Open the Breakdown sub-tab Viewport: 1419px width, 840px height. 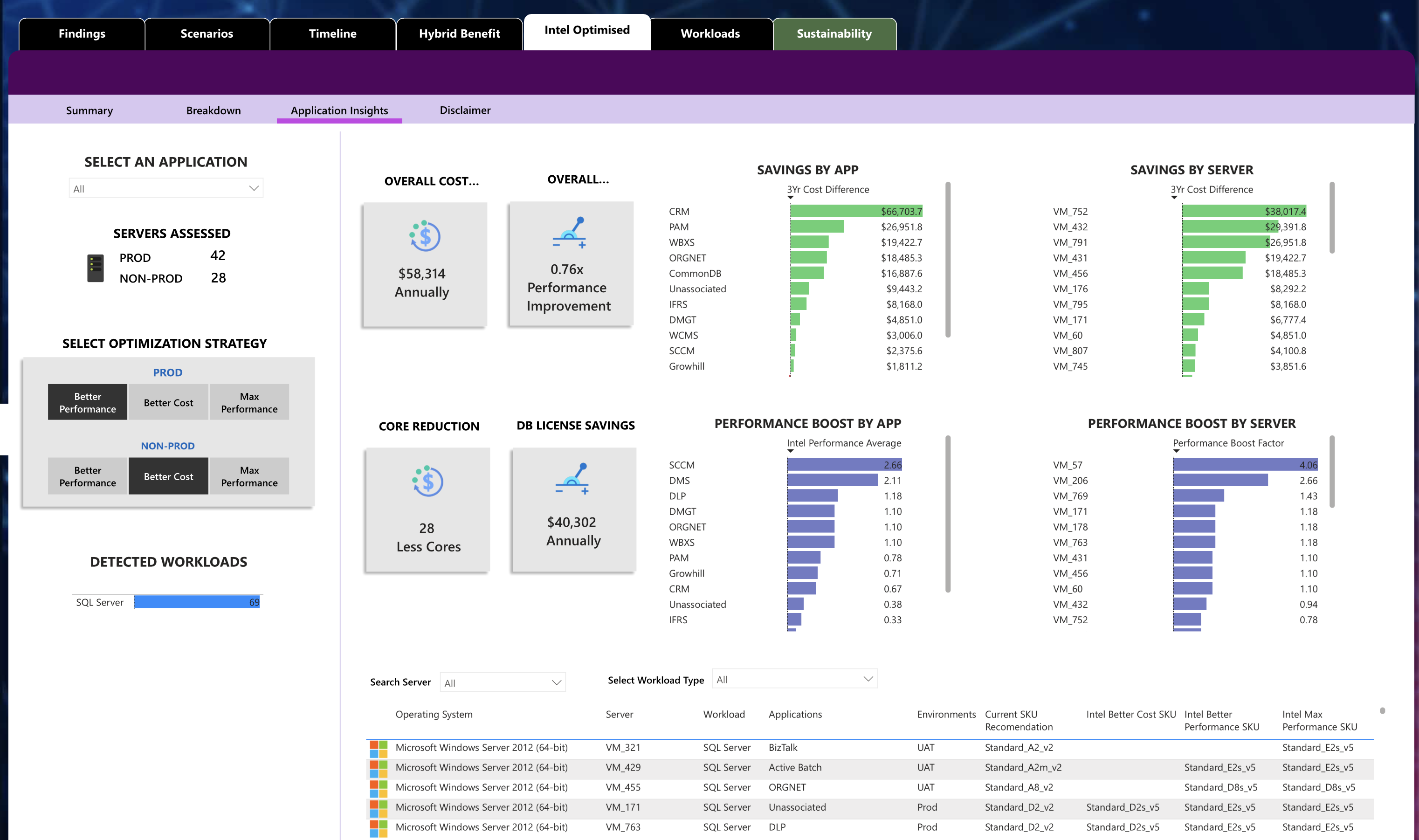214,110
